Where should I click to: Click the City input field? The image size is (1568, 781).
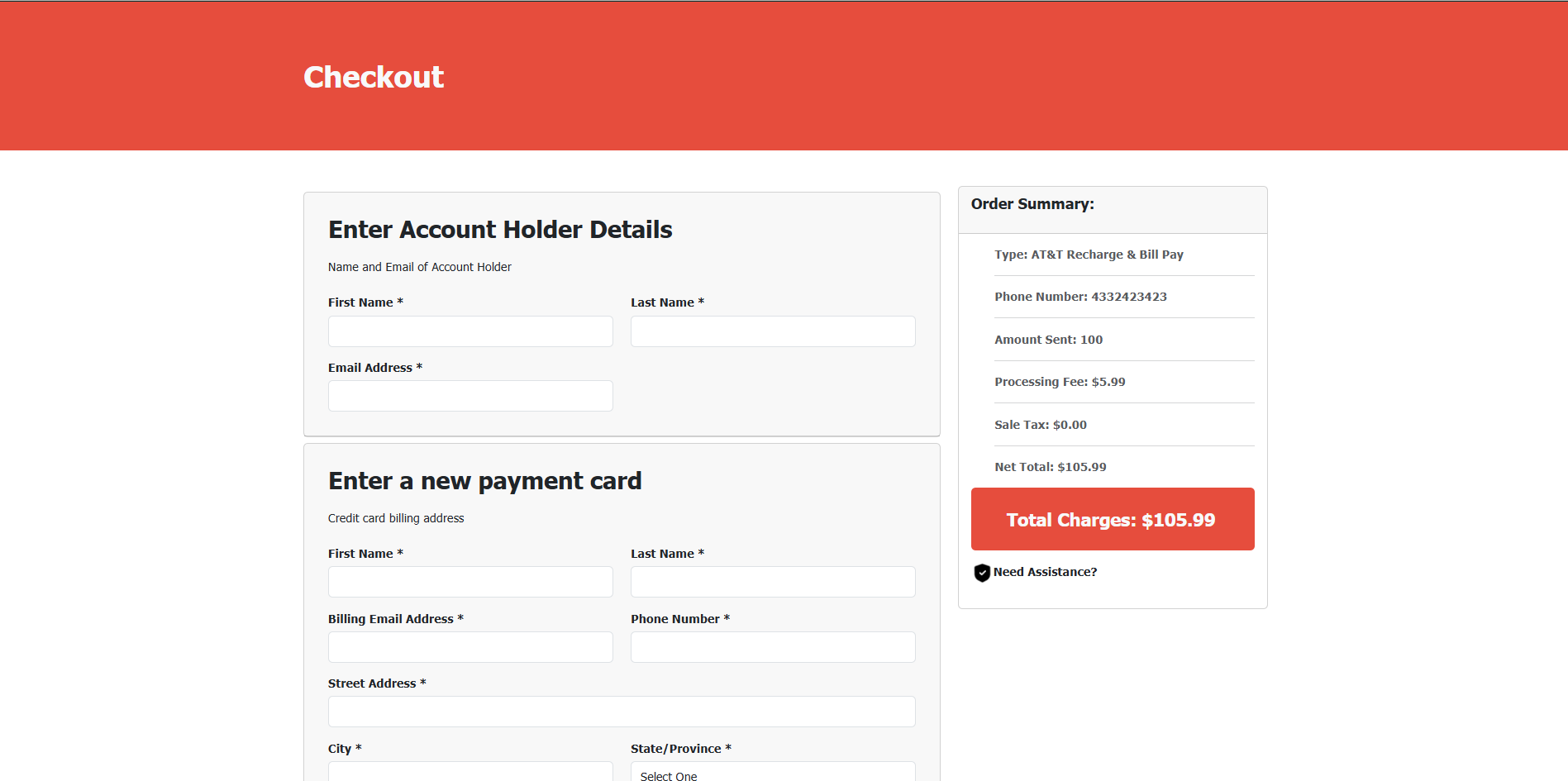coord(470,772)
